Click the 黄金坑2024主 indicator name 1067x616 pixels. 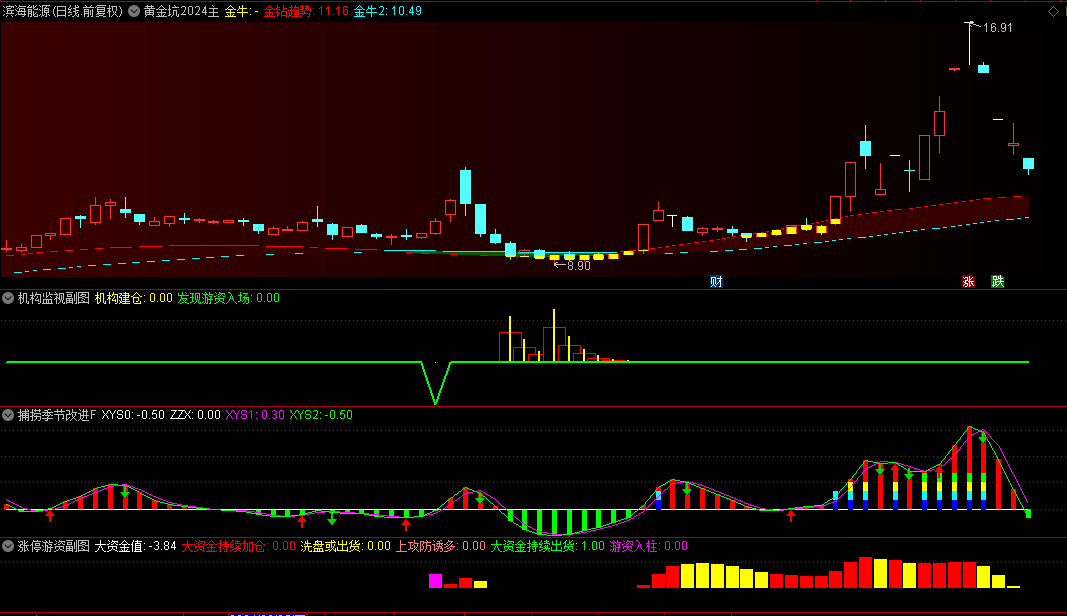181,11
